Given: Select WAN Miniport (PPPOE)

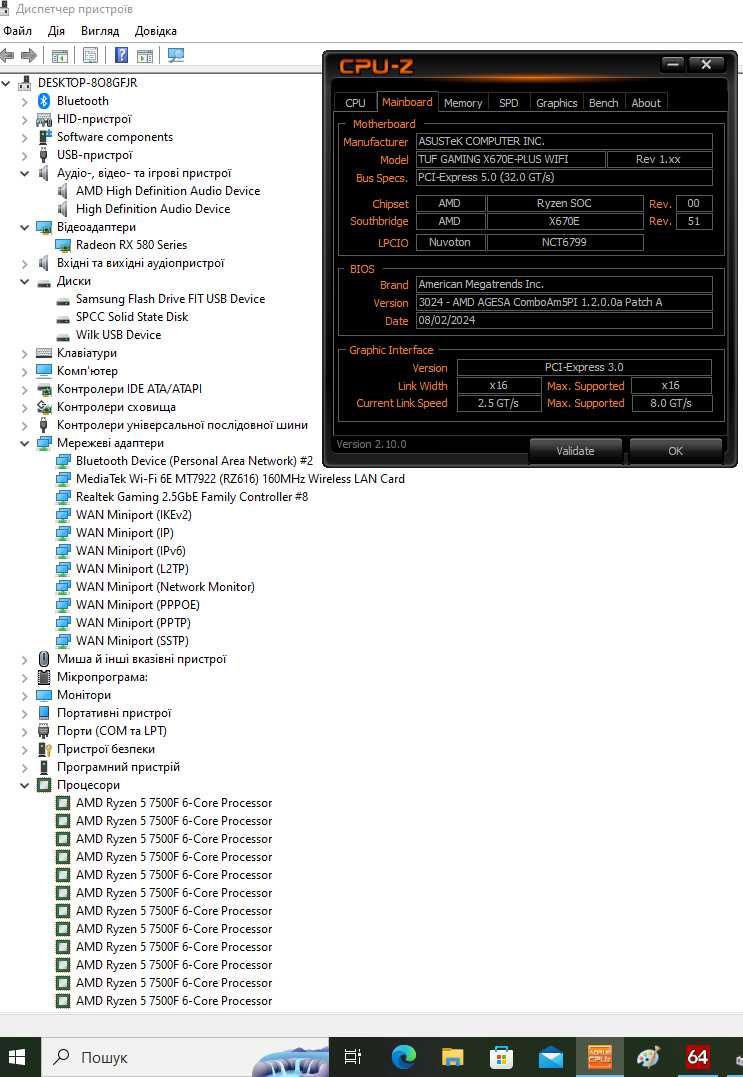Looking at the screenshot, I should tap(138, 604).
